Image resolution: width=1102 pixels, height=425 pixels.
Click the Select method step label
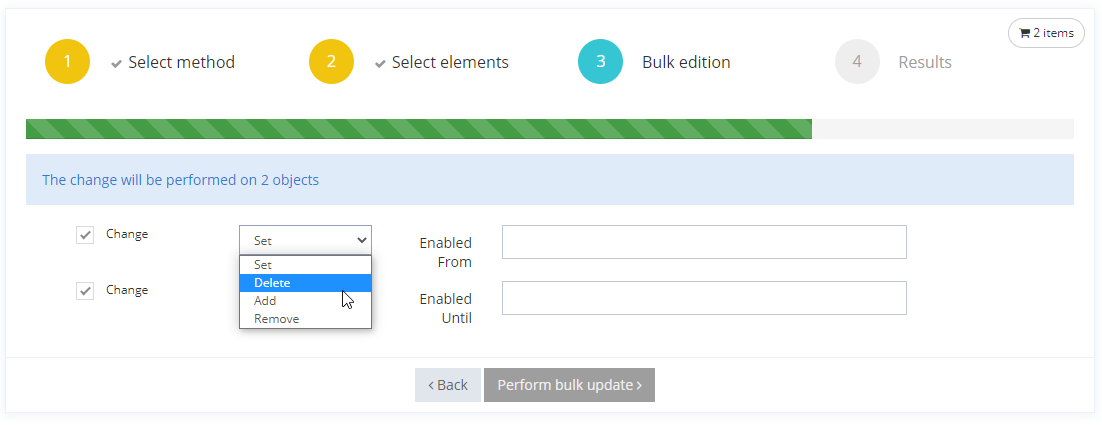click(181, 62)
